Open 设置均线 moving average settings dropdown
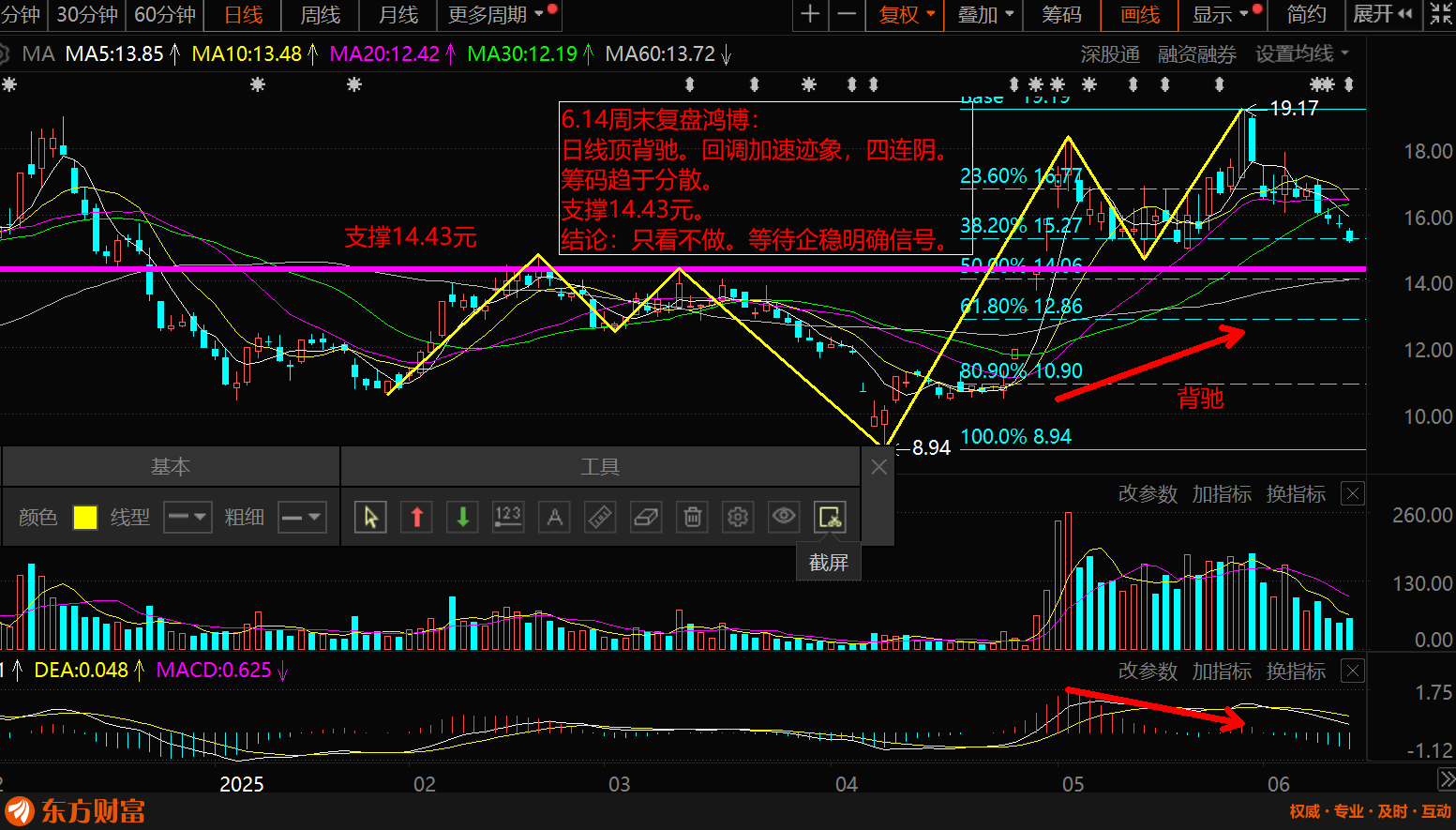The height and width of the screenshot is (830, 1456). (x=1302, y=54)
